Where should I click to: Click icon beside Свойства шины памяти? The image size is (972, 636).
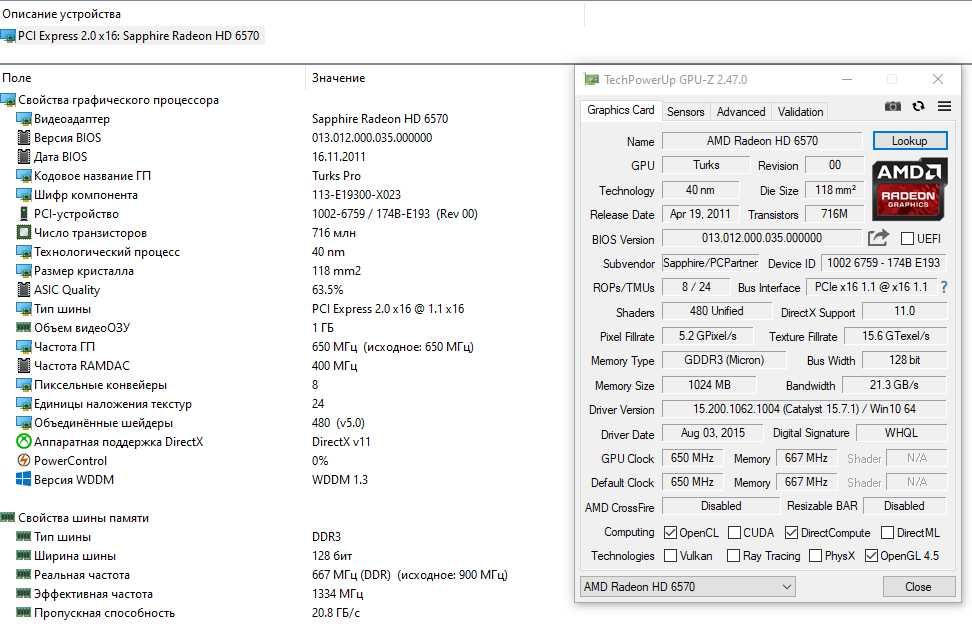tap(7, 518)
